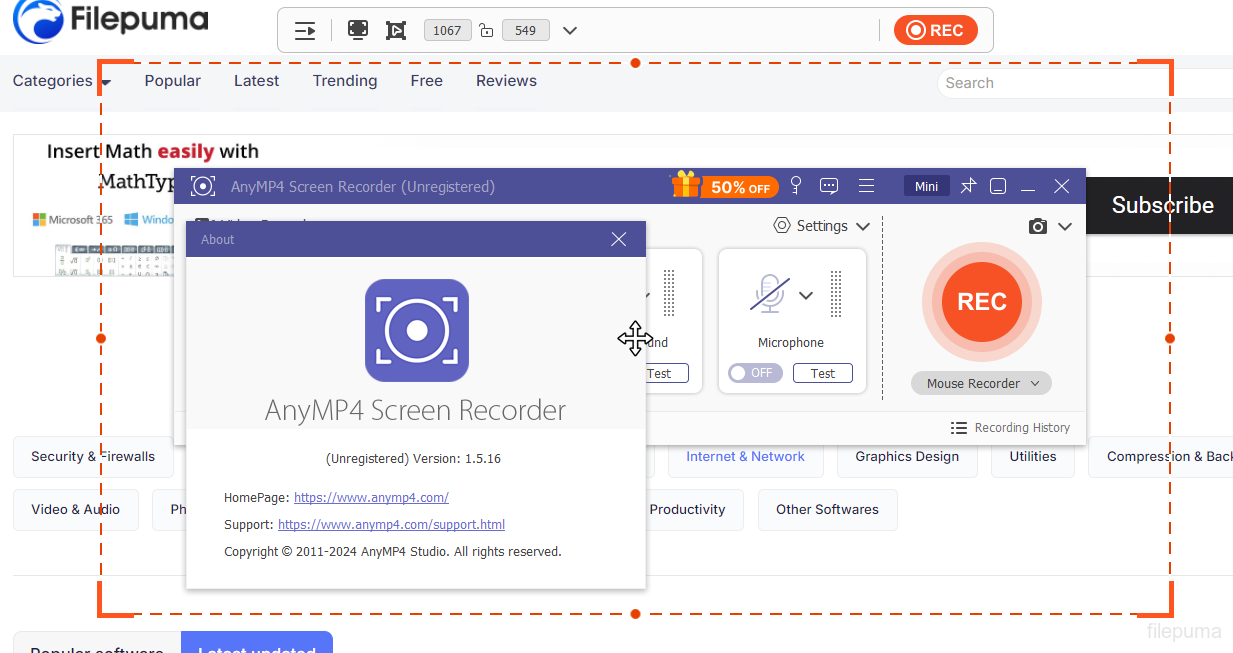Toggle aspect ratio lock between width and height

[486, 31]
